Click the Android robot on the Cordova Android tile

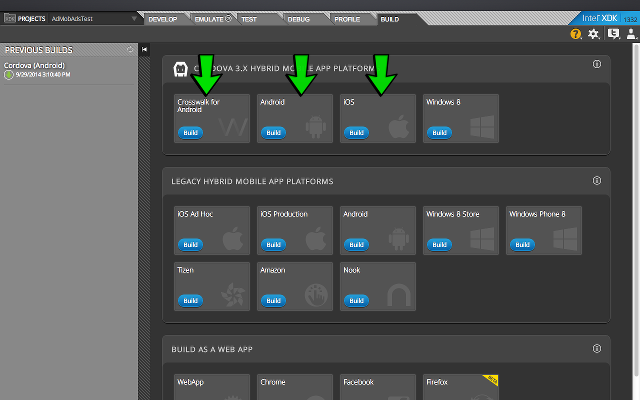(316, 127)
